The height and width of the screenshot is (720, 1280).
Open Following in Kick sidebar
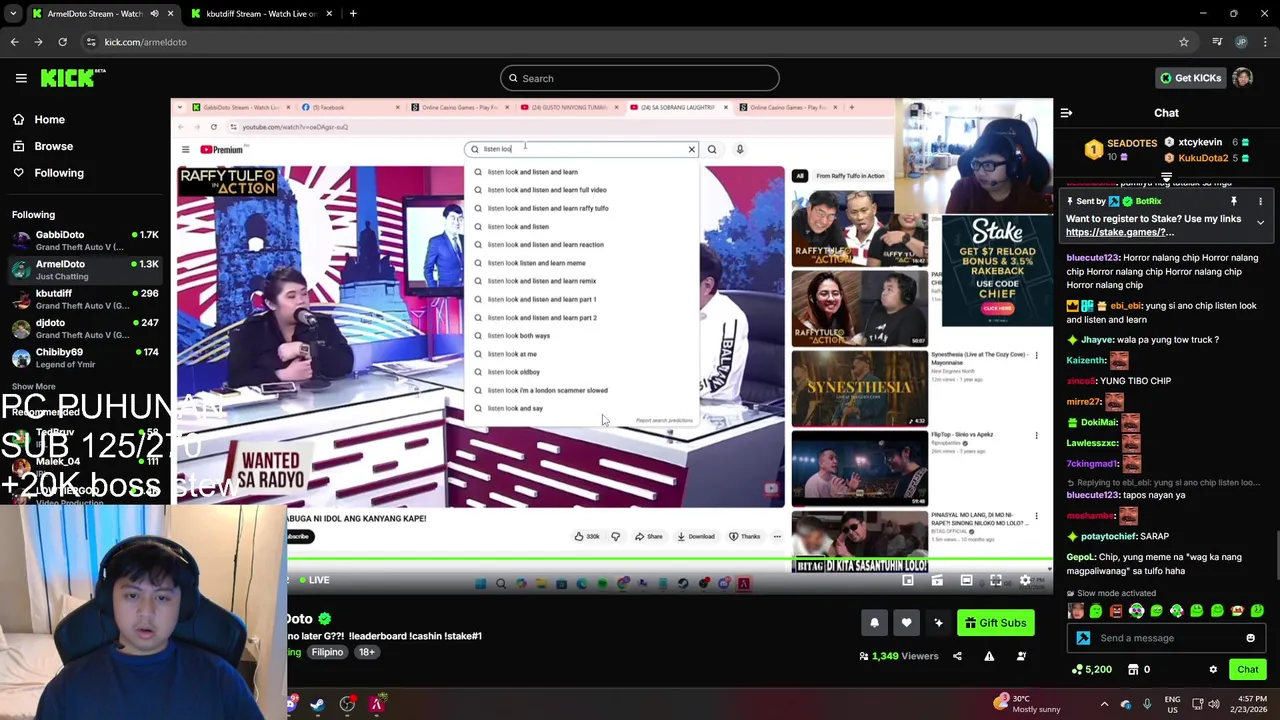tap(48, 173)
